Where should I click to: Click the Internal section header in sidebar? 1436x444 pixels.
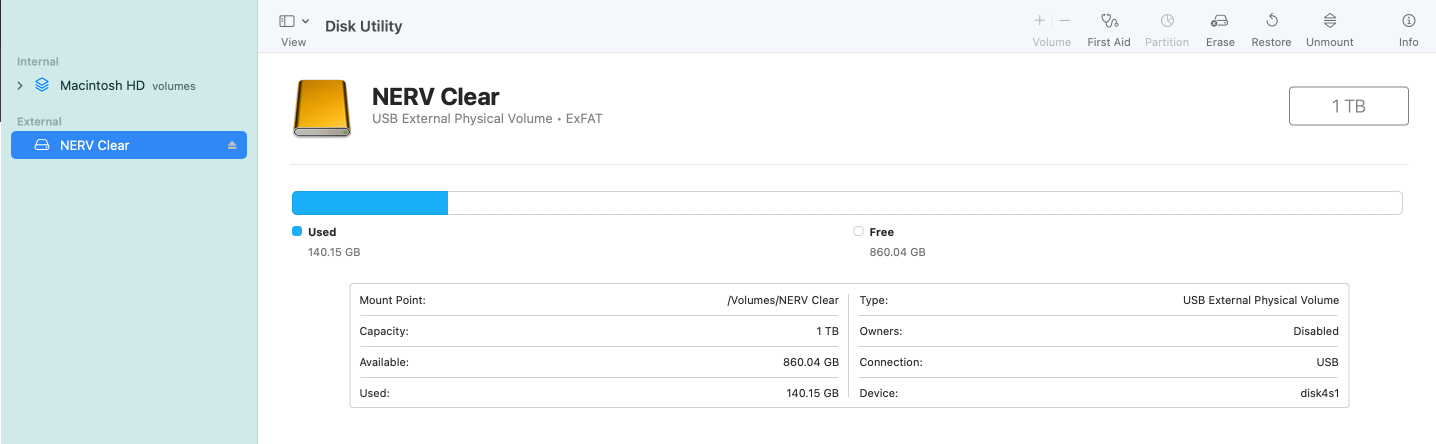(x=38, y=62)
